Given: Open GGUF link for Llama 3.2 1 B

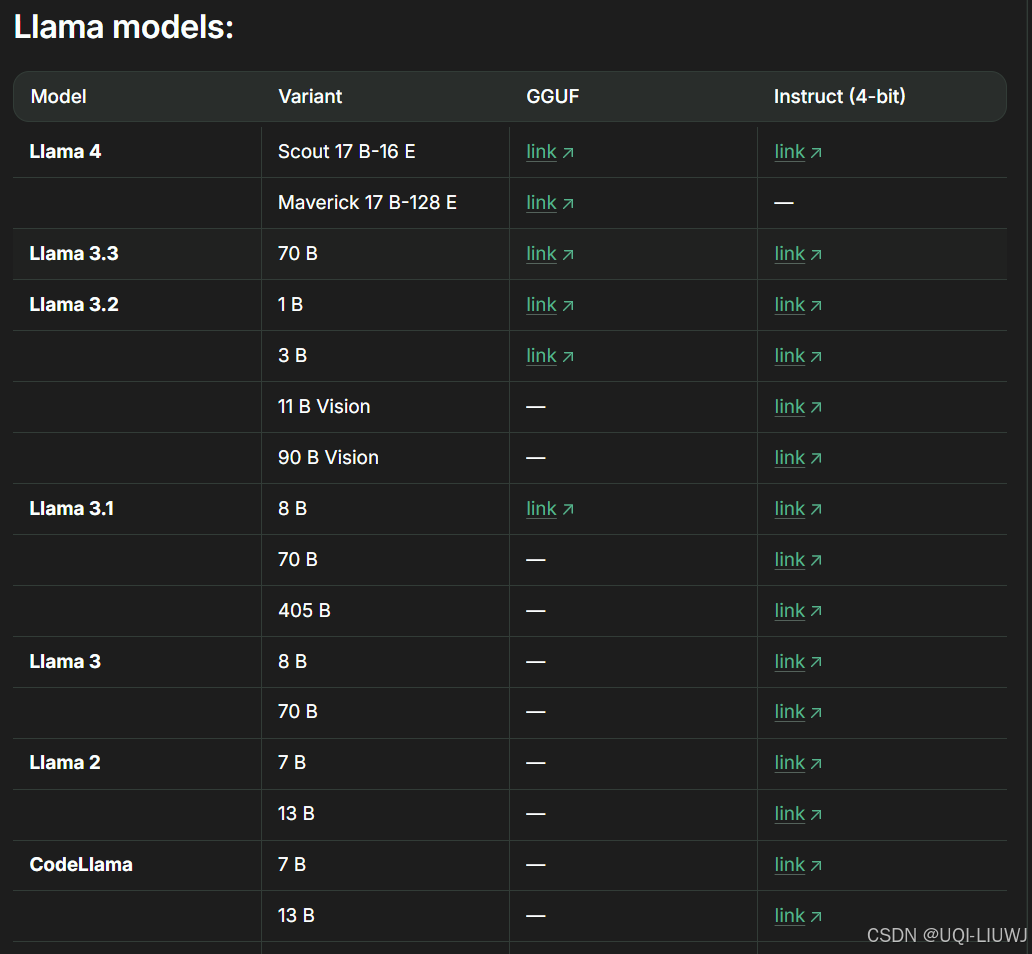Looking at the screenshot, I should pyautogui.click(x=550, y=305).
